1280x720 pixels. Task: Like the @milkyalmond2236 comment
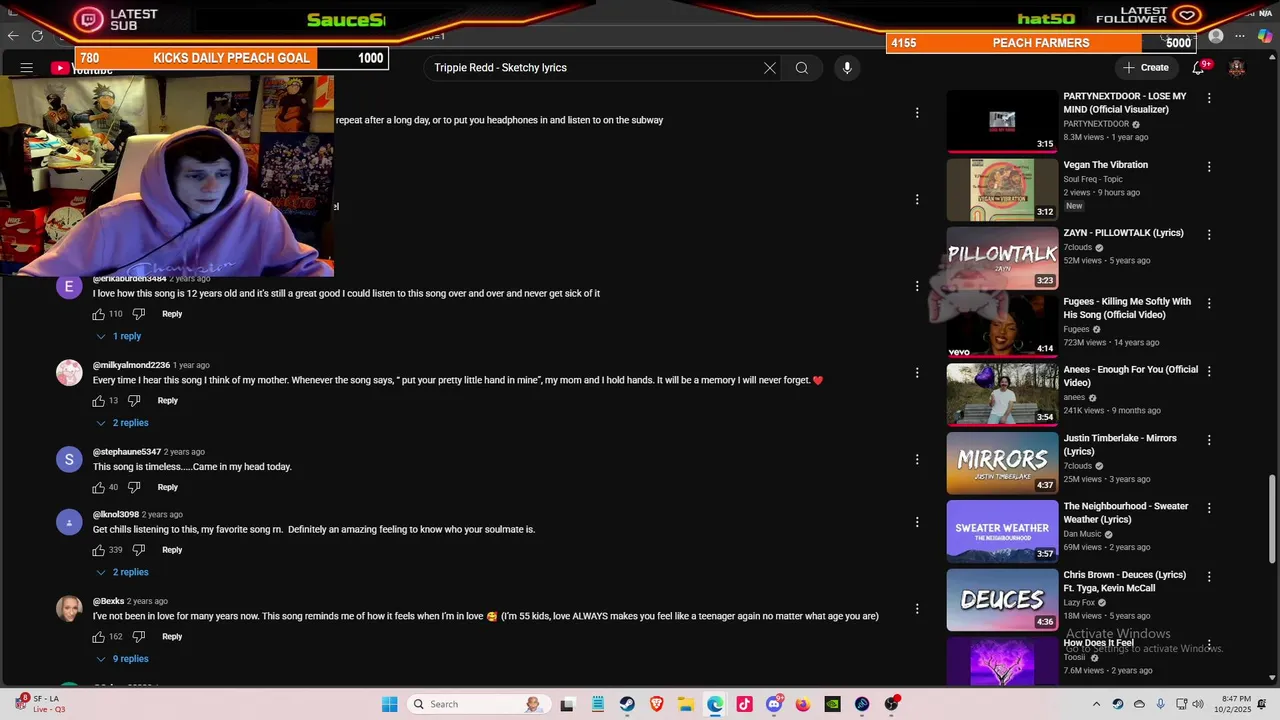[x=99, y=401]
